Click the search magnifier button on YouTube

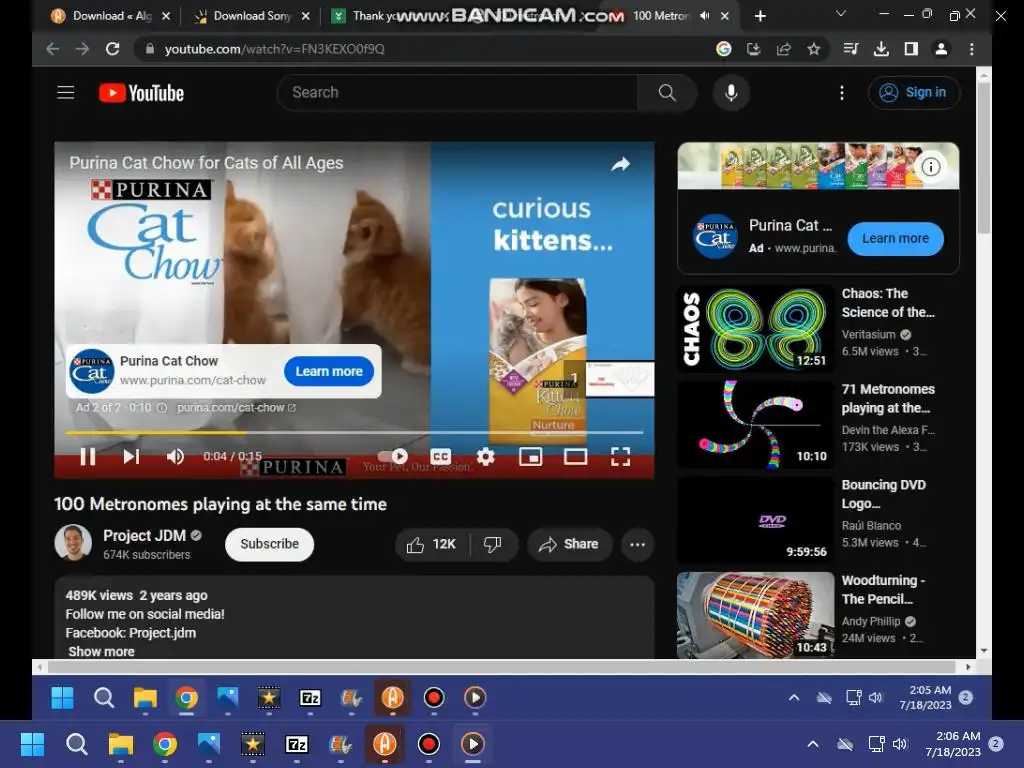(667, 93)
